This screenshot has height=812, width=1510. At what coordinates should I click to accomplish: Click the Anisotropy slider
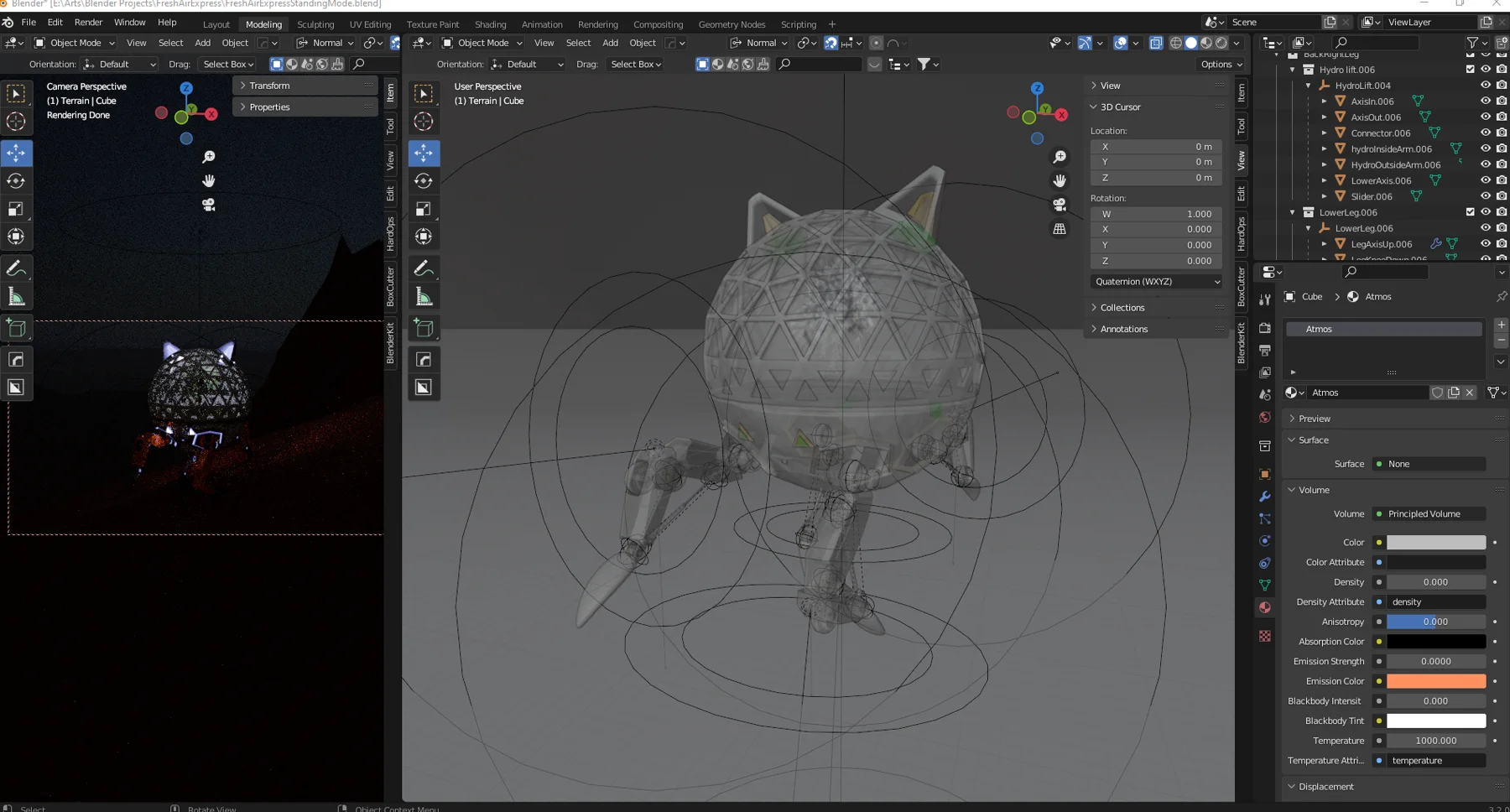[x=1436, y=622]
